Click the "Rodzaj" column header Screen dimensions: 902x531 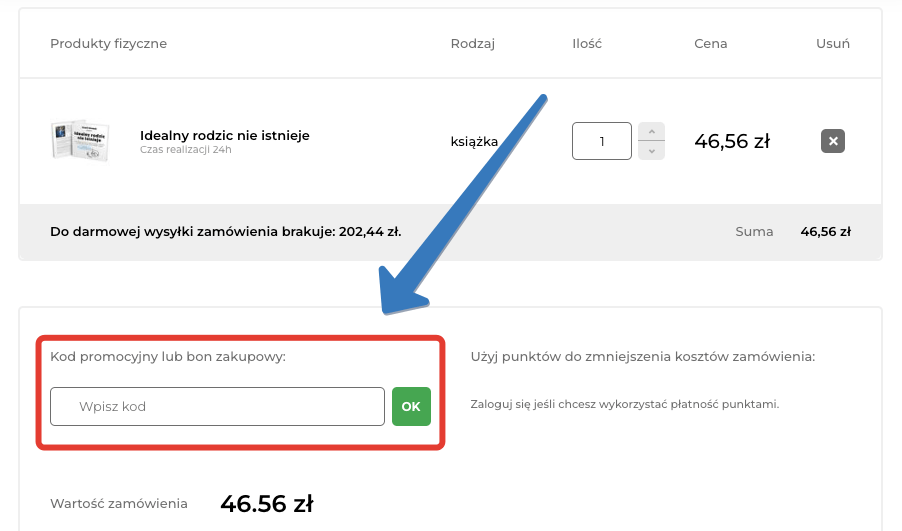pos(473,44)
